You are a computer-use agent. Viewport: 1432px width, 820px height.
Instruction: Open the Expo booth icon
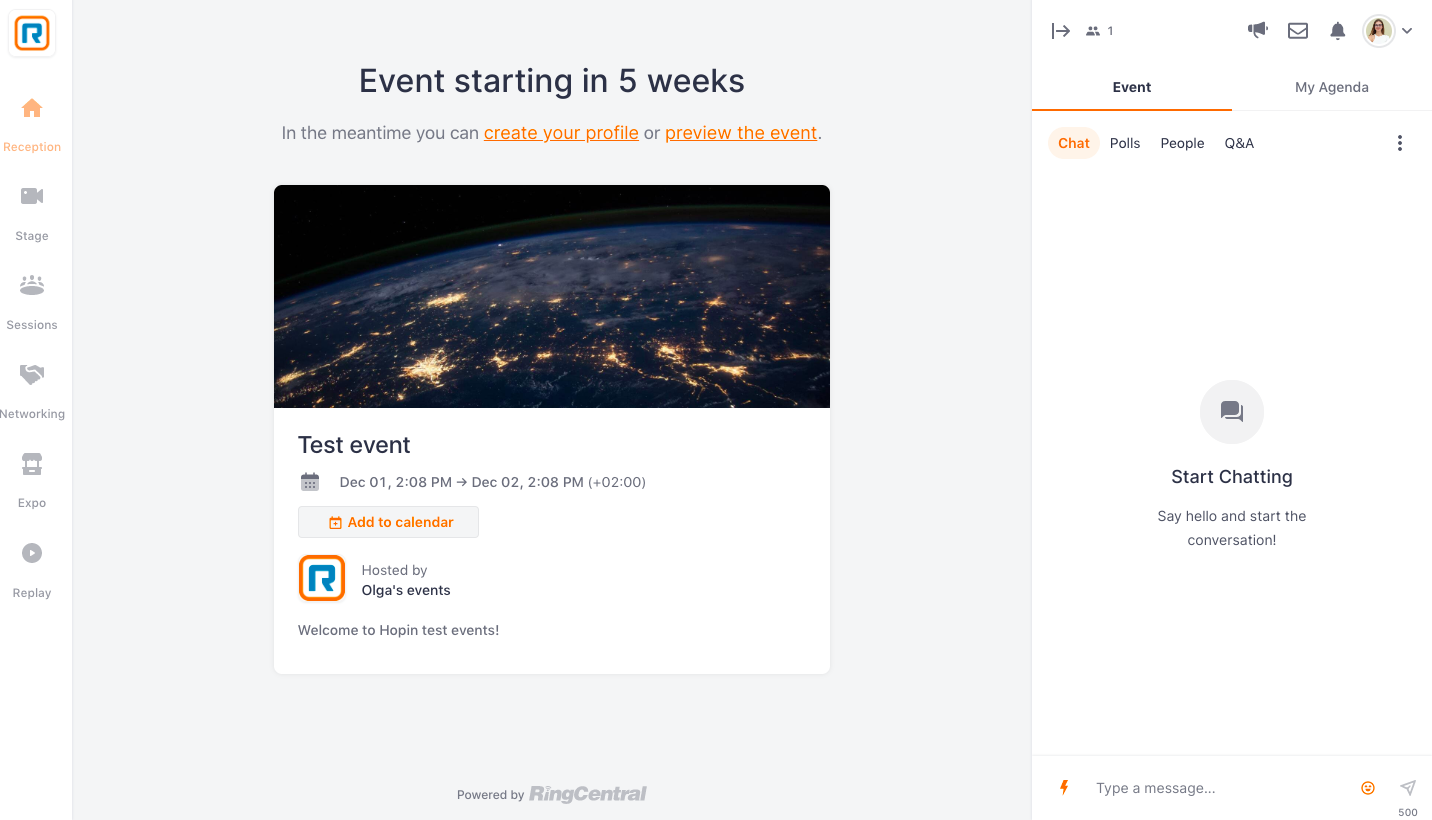32,464
